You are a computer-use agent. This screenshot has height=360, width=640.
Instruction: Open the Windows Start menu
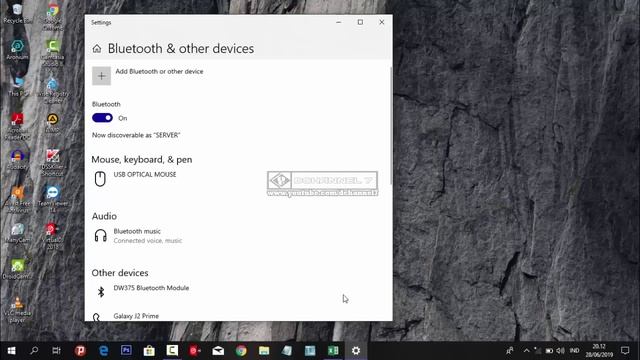[11, 351]
